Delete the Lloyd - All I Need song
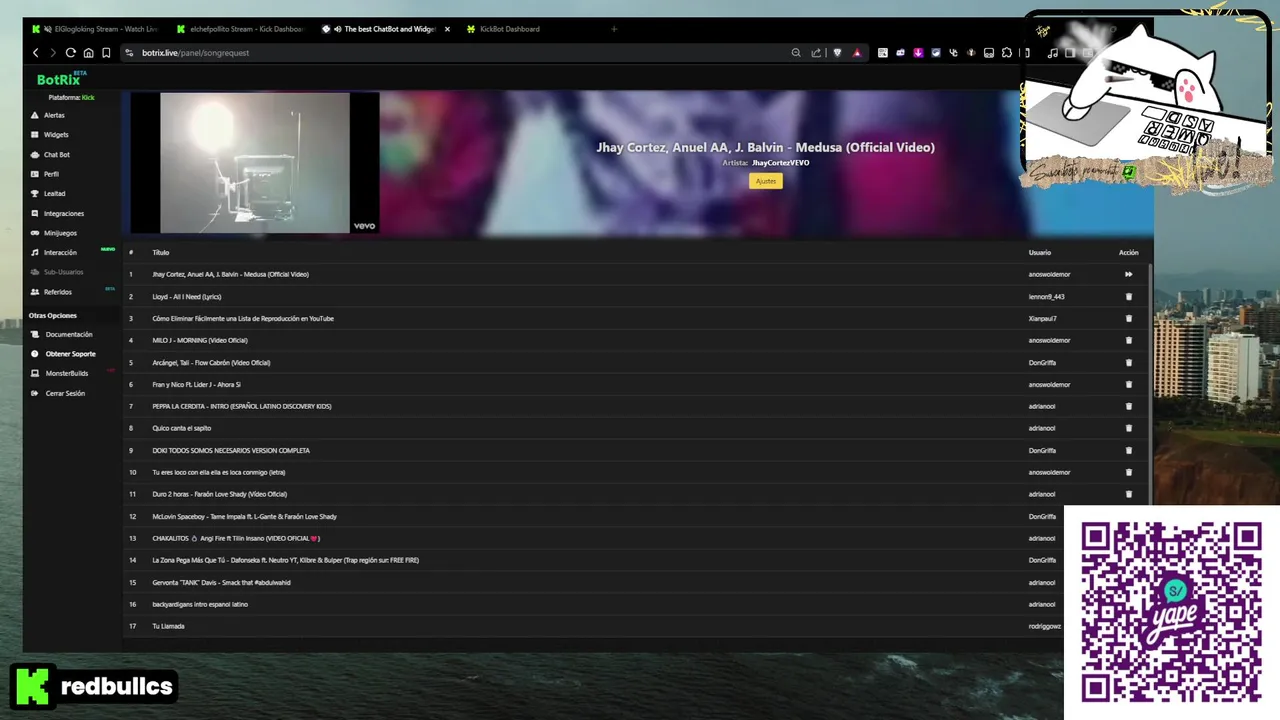The image size is (1280, 720). tap(1129, 296)
